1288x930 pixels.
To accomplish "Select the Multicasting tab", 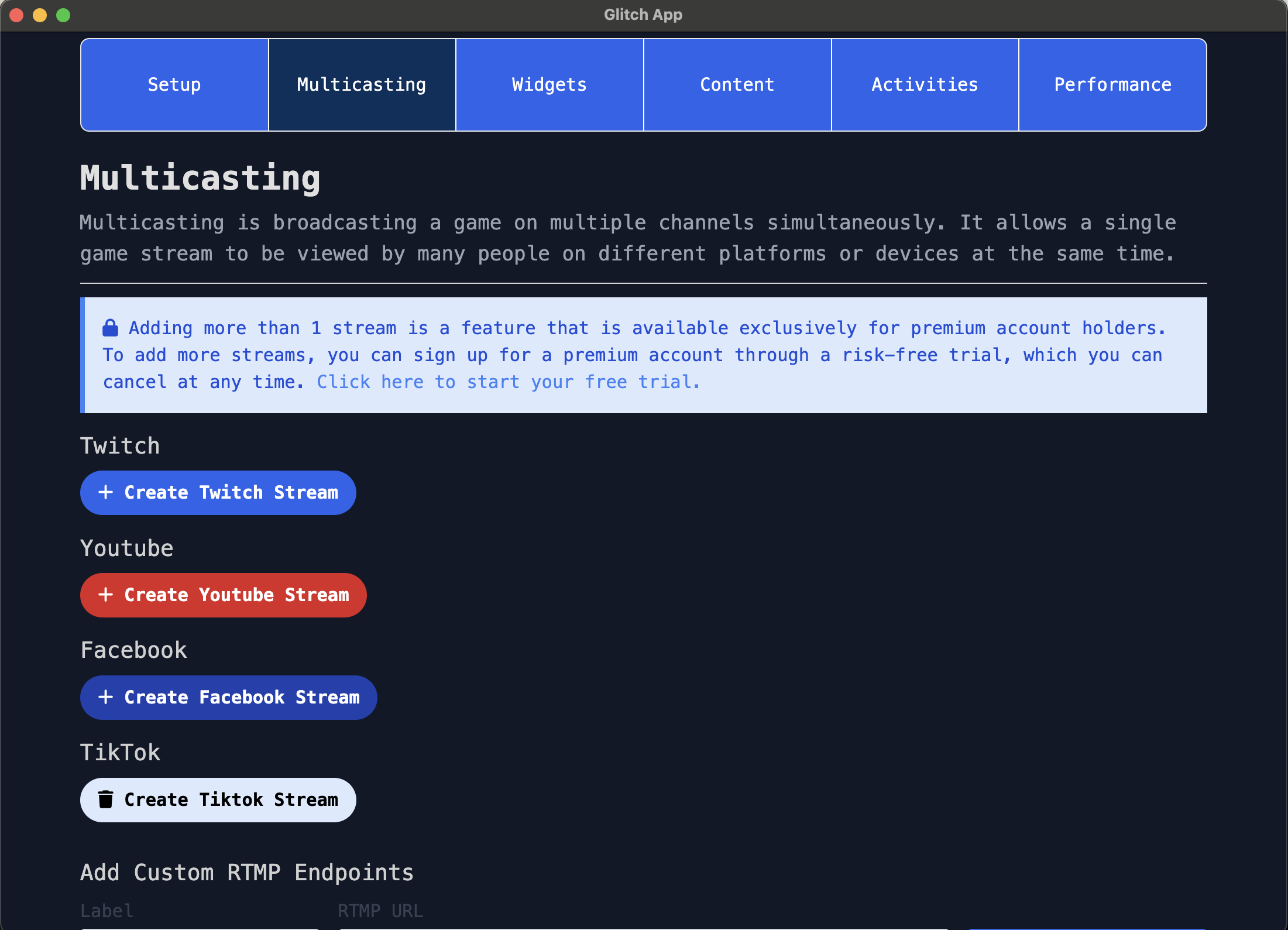I will pyautogui.click(x=362, y=85).
